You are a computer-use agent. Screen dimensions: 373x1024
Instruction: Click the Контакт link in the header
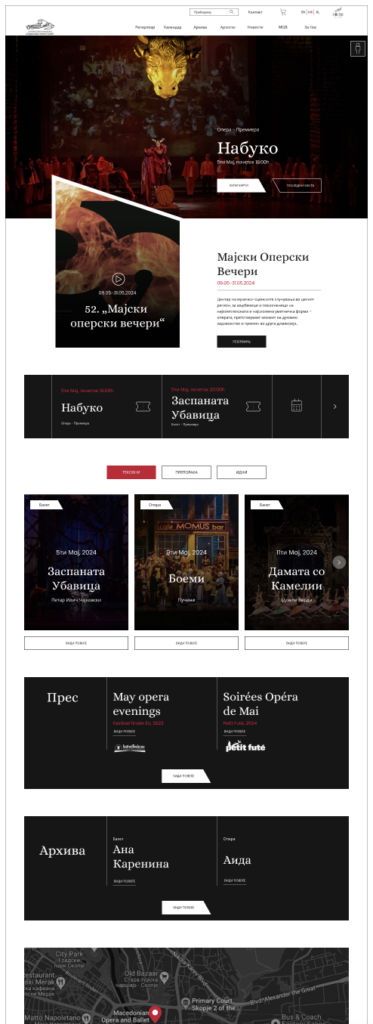255,12
